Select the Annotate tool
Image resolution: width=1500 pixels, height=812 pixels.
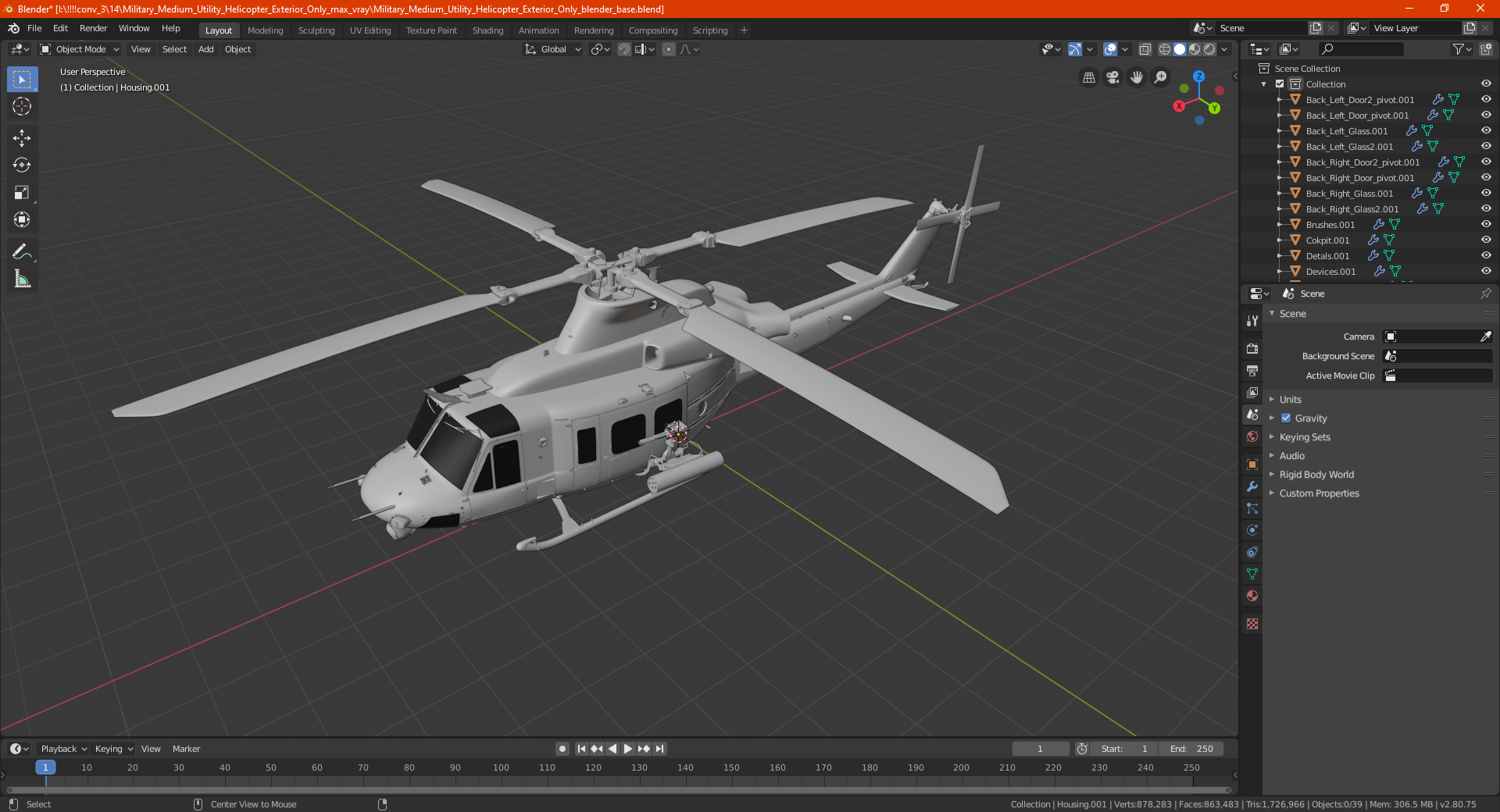click(x=22, y=252)
